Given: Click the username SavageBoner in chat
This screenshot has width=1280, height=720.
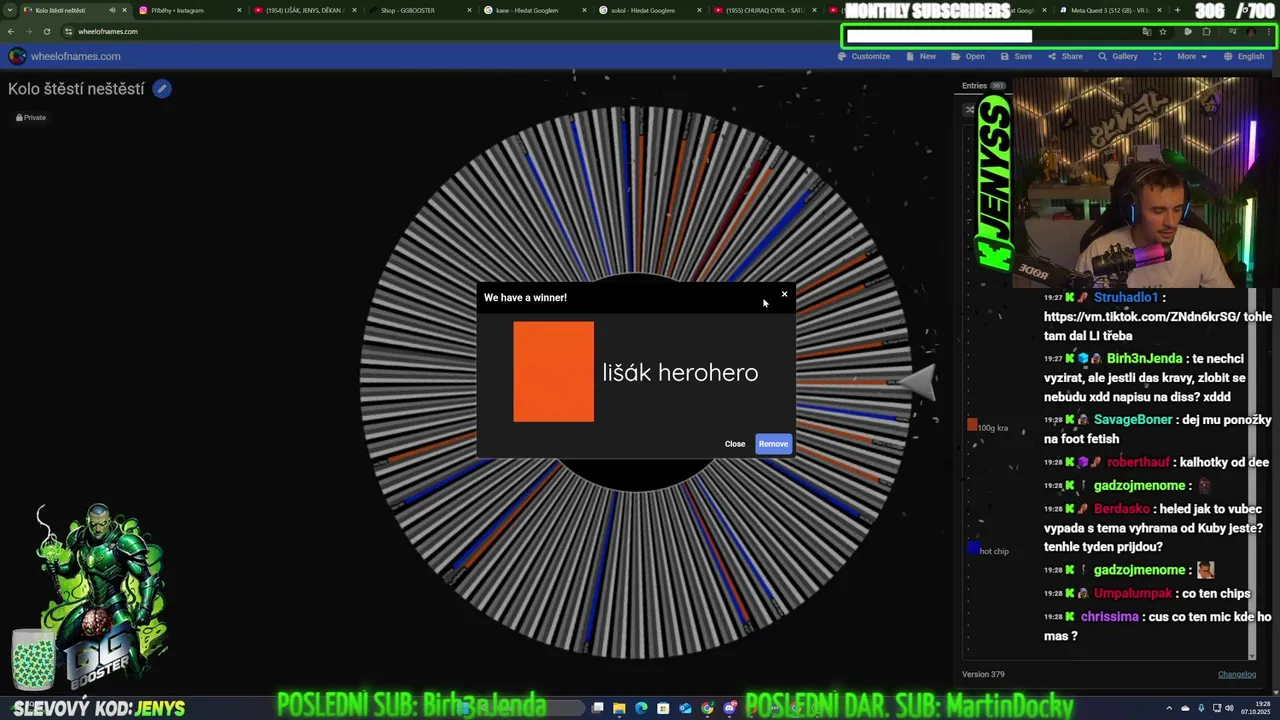Looking at the screenshot, I should (x=1133, y=420).
